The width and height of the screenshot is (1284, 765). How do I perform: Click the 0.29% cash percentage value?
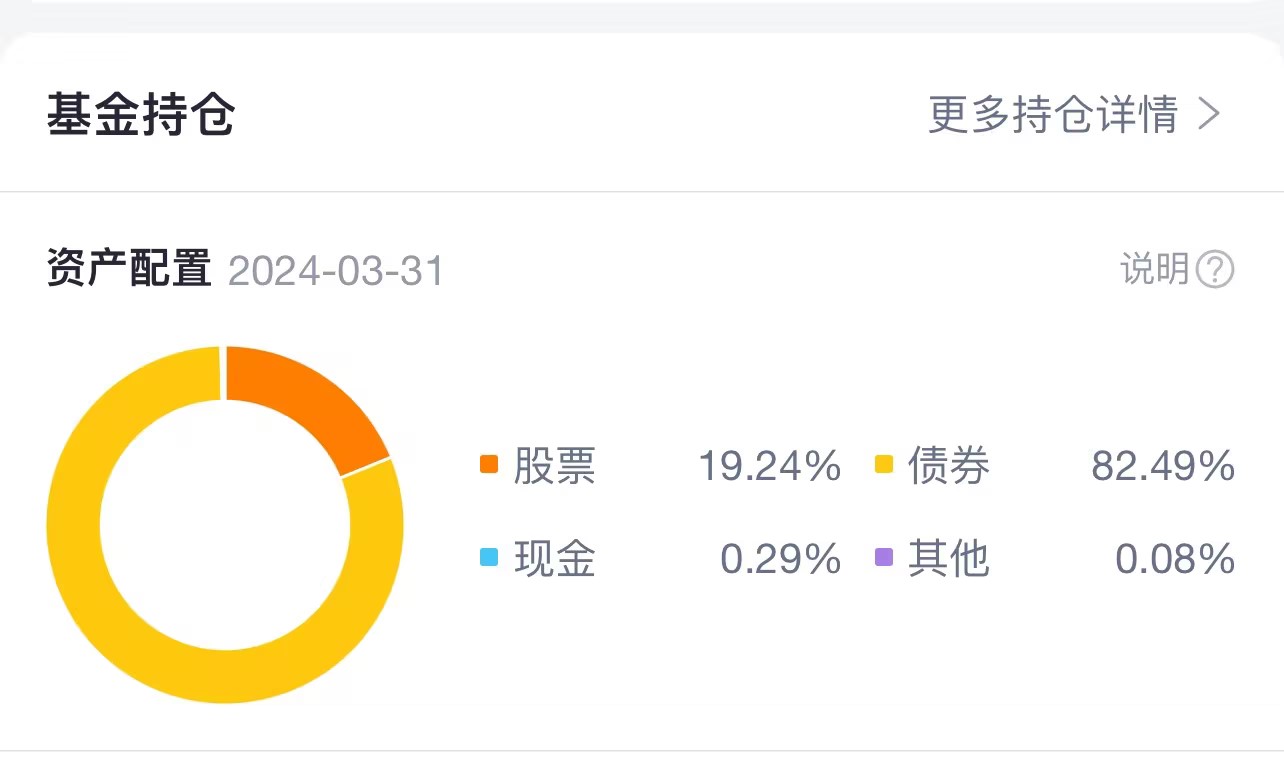(780, 559)
